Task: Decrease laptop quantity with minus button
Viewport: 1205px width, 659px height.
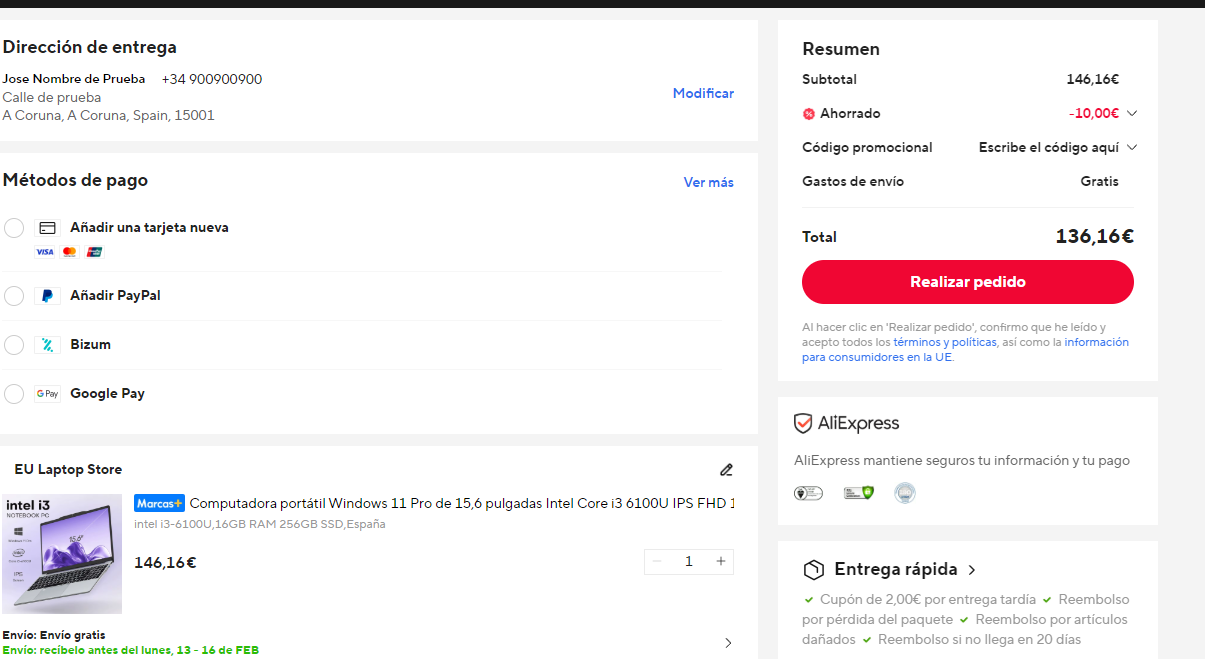Action: coord(657,561)
